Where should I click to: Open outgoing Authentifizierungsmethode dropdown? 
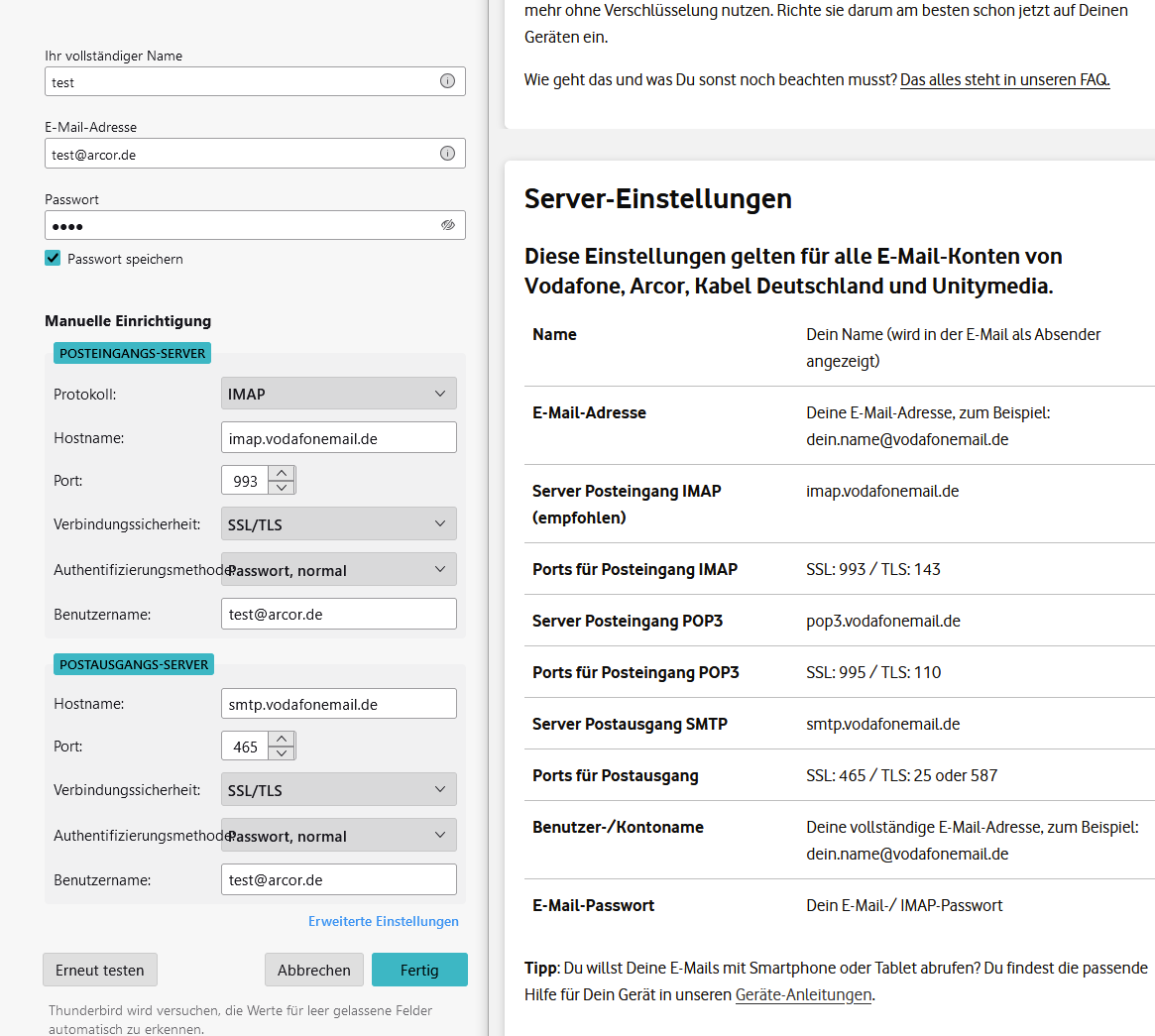coord(338,836)
